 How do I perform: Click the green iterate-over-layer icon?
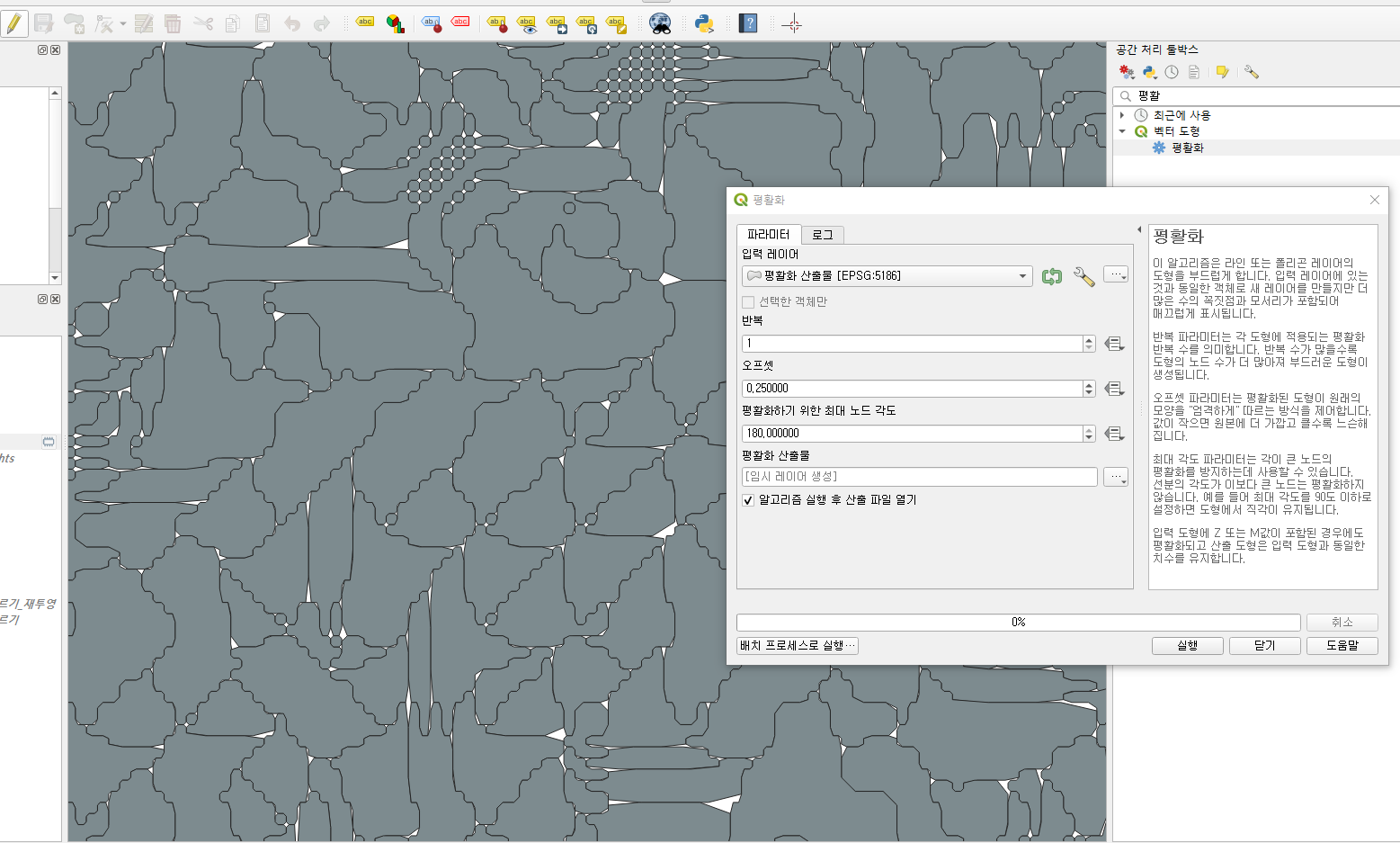pos(1052,276)
